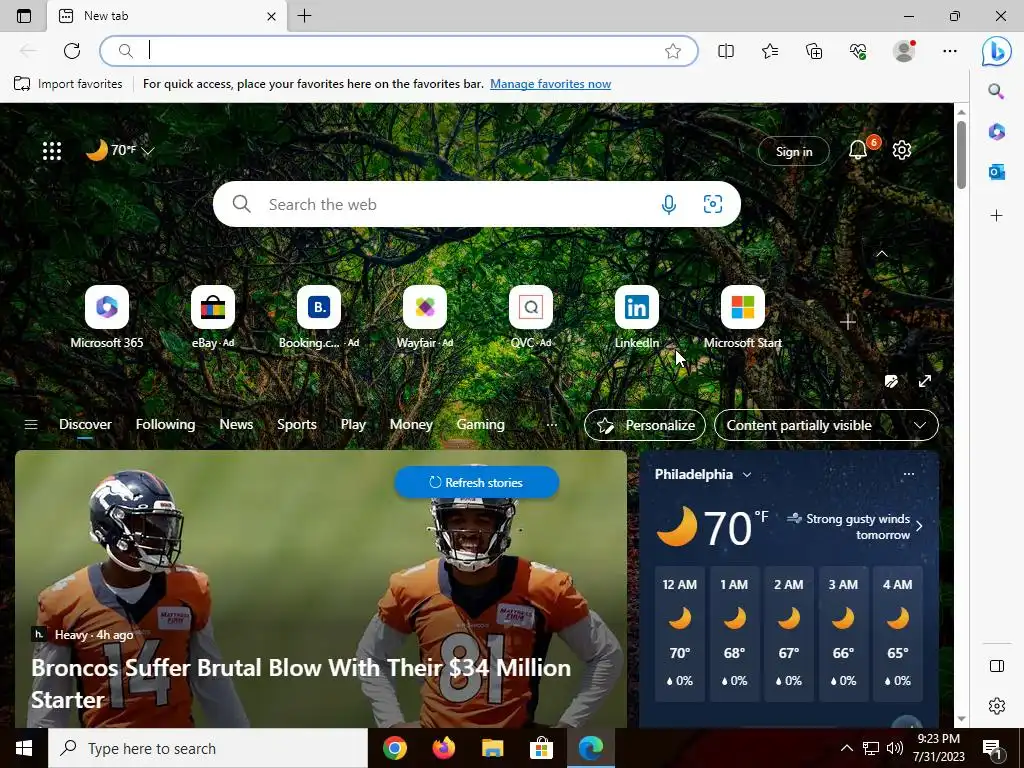The width and height of the screenshot is (1024, 768).
Task: Focus the address bar field
Action: pyautogui.click(x=398, y=51)
